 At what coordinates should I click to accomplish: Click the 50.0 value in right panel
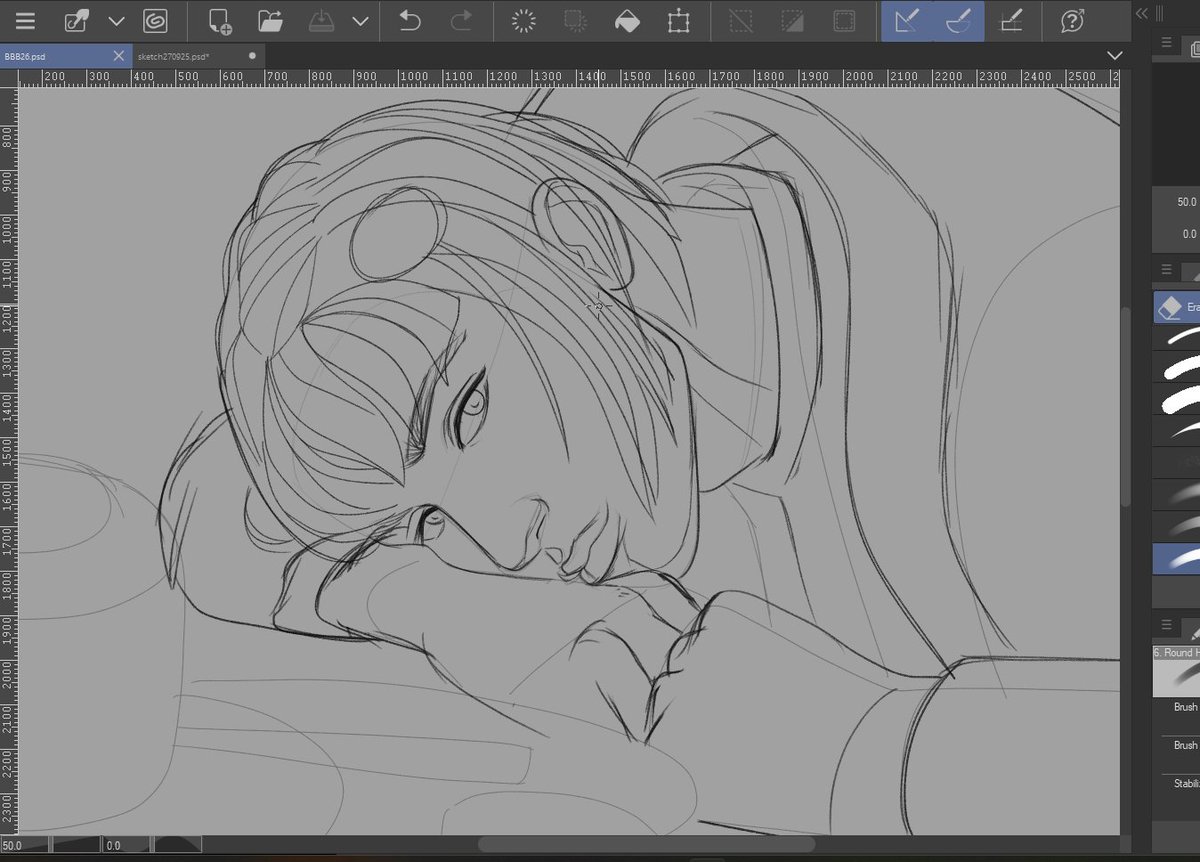click(1187, 202)
